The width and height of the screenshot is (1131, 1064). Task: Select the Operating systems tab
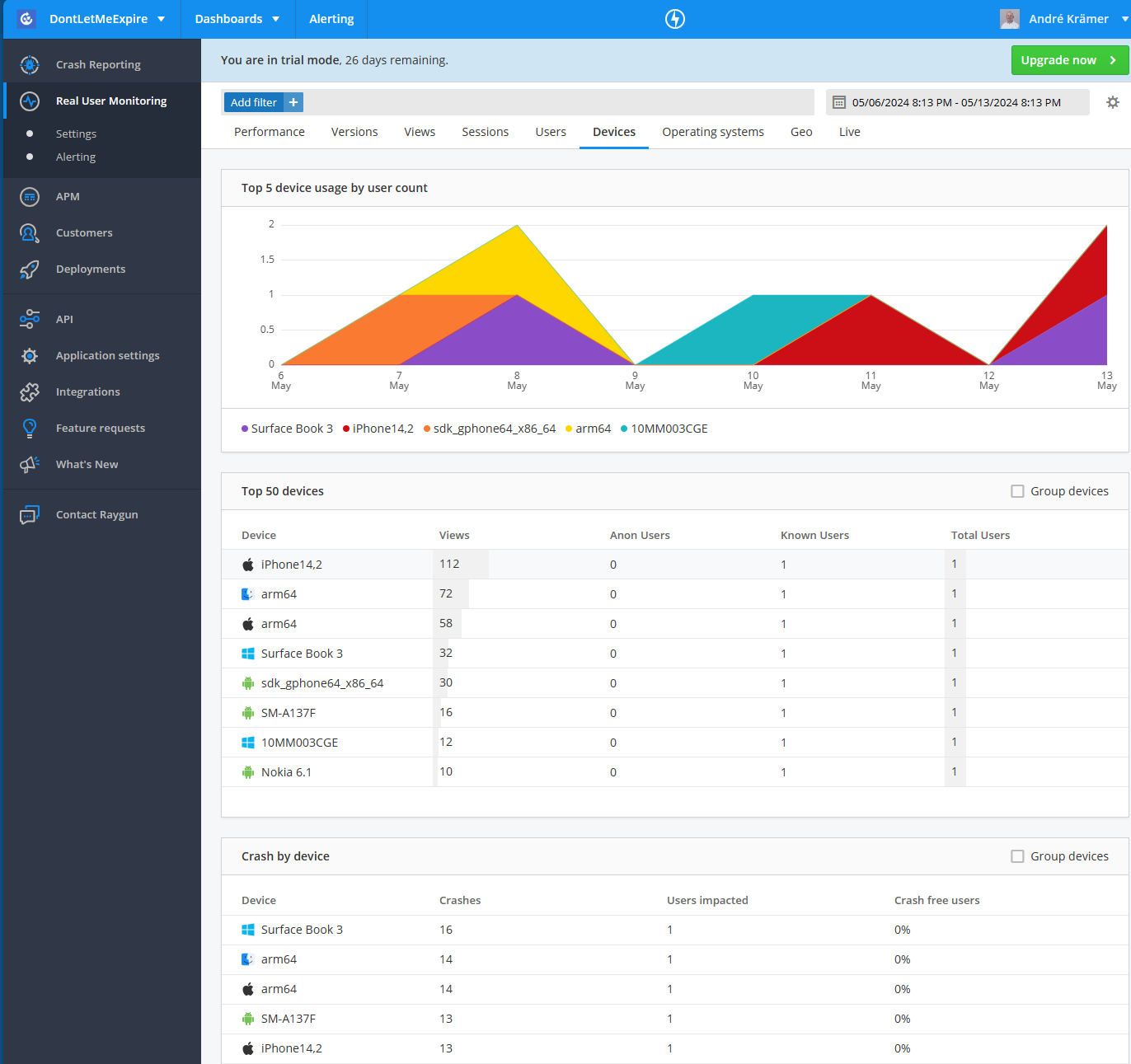coord(712,132)
